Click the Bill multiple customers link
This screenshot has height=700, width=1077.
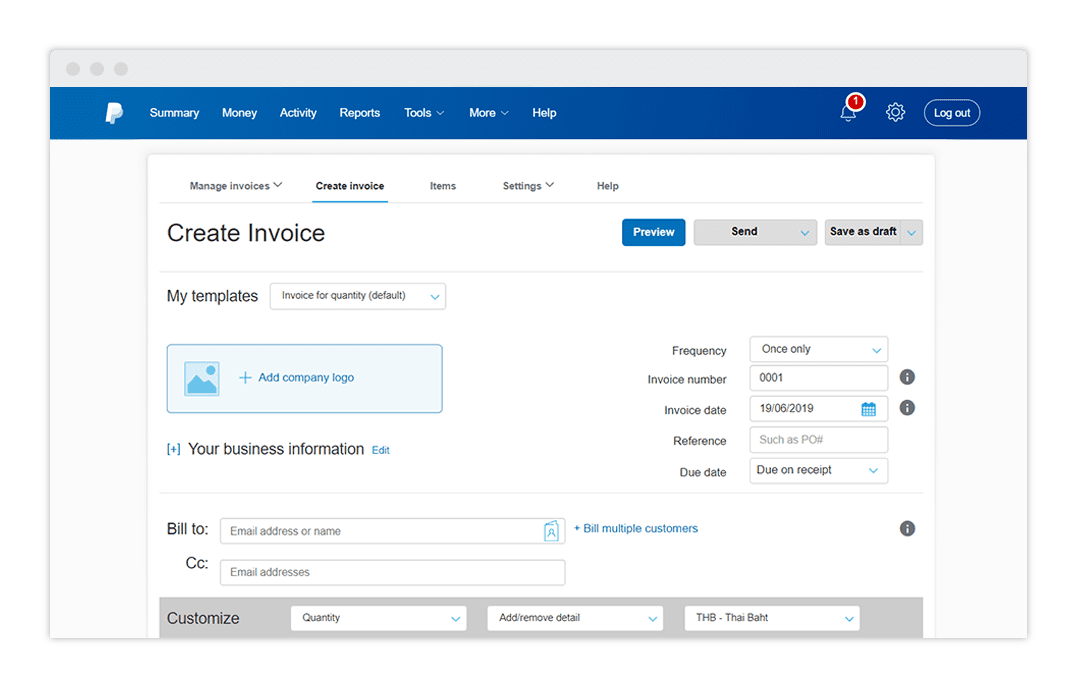635,529
